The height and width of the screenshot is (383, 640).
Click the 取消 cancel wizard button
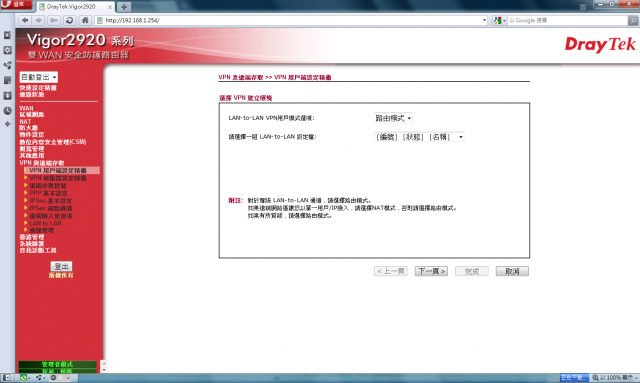tap(512, 271)
